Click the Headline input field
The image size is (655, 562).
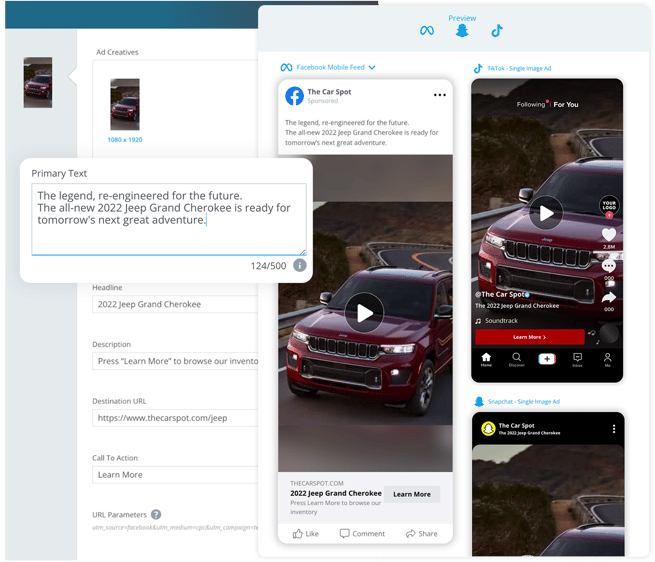(x=175, y=304)
